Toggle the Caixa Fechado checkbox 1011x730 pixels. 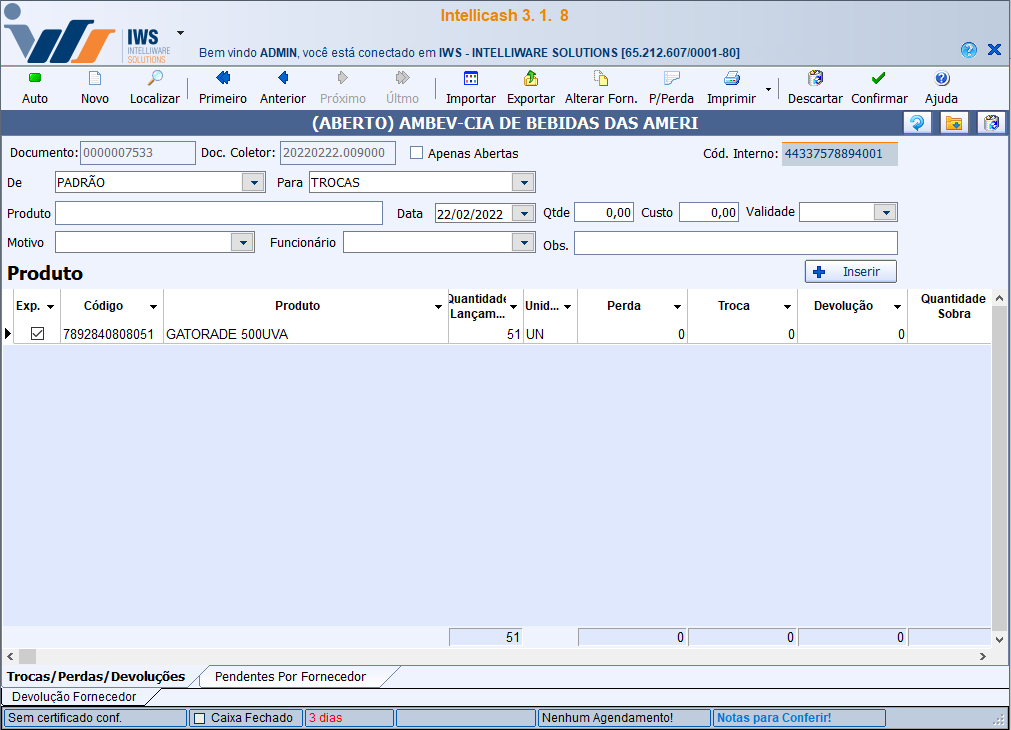pyautogui.click(x=199, y=718)
